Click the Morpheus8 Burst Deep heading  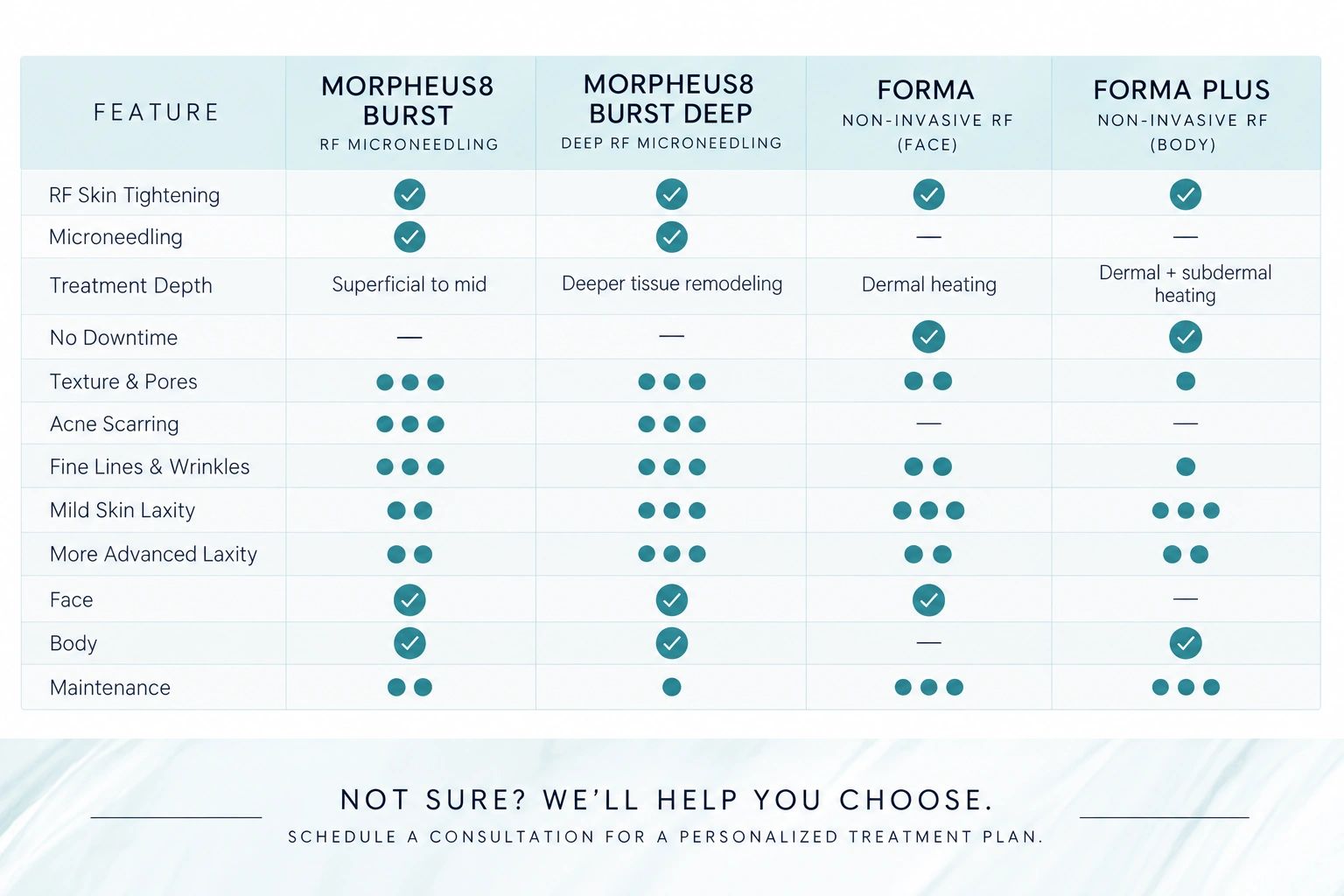[670, 99]
